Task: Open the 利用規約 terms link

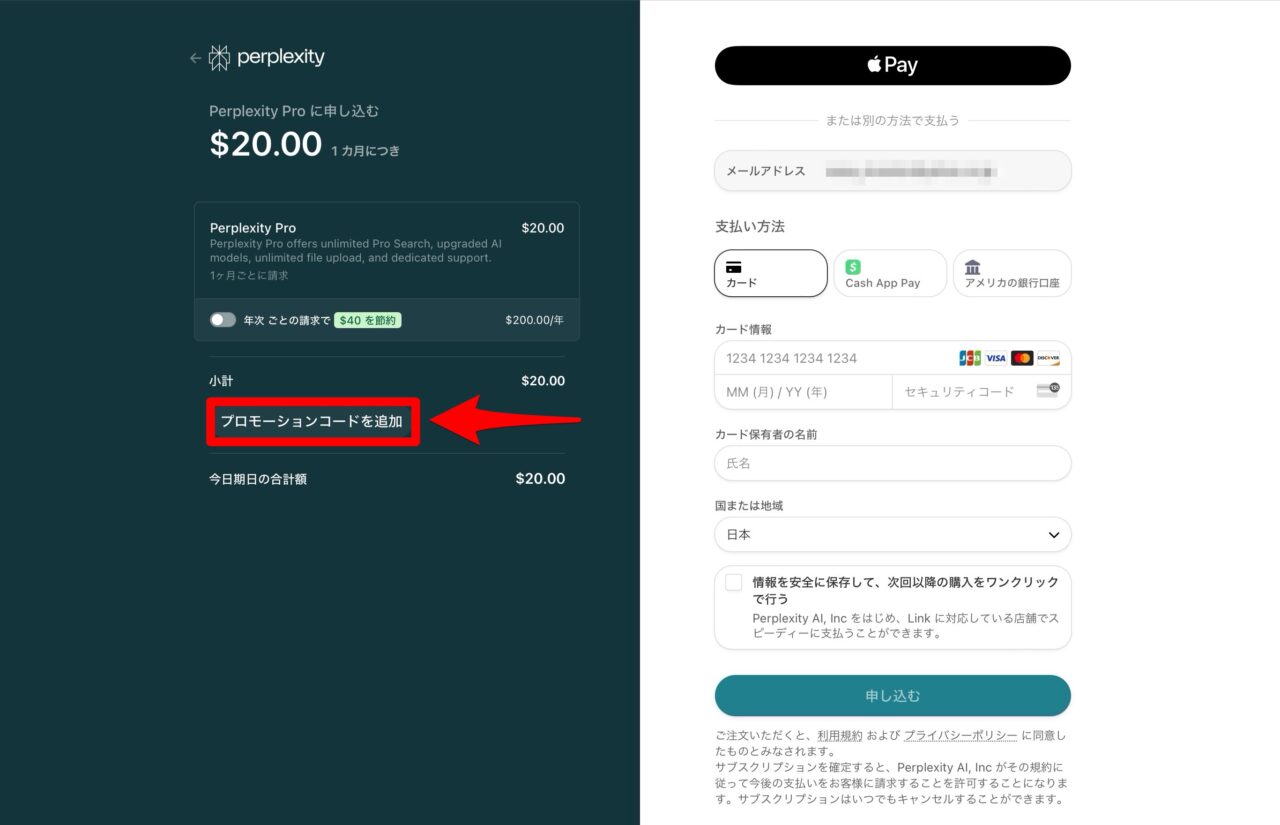Action: [x=840, y=734]
